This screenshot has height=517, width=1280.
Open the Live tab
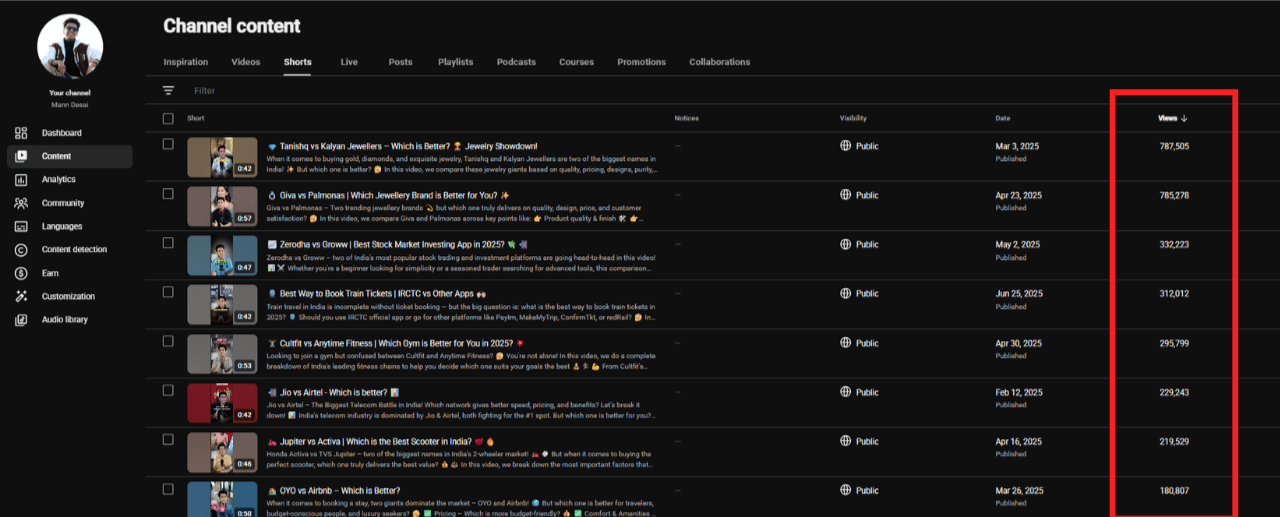point(349,62)
